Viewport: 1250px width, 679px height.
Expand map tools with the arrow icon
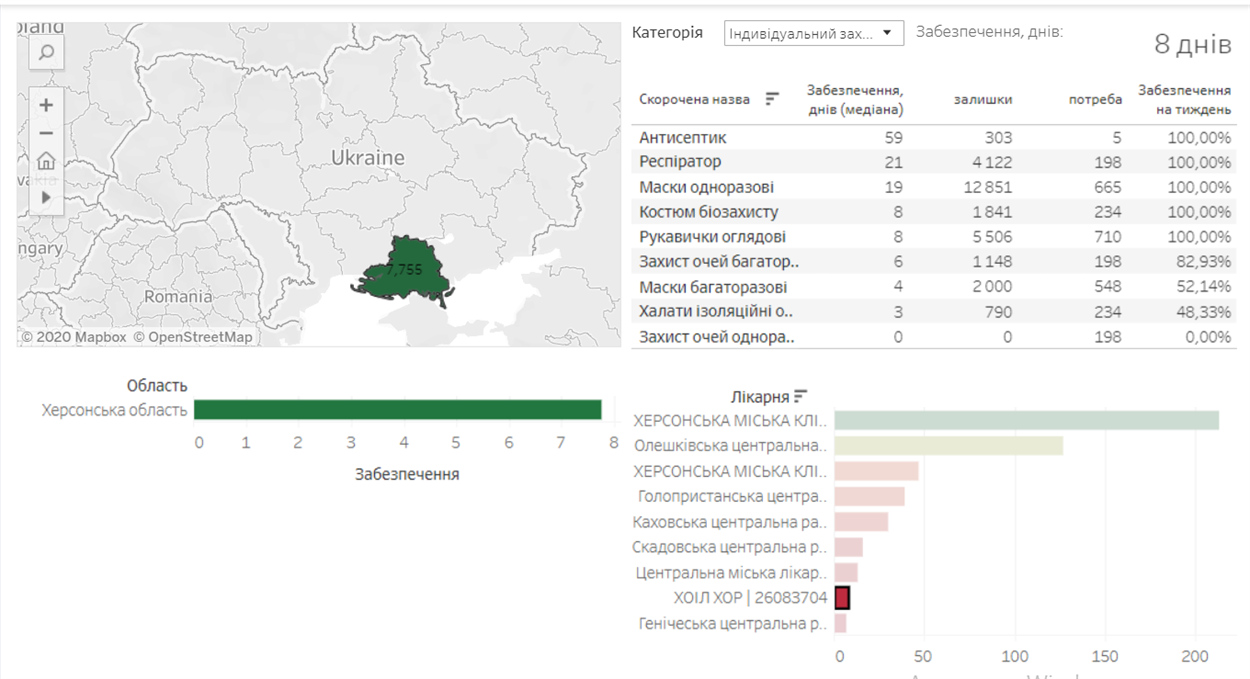point(46,197)
